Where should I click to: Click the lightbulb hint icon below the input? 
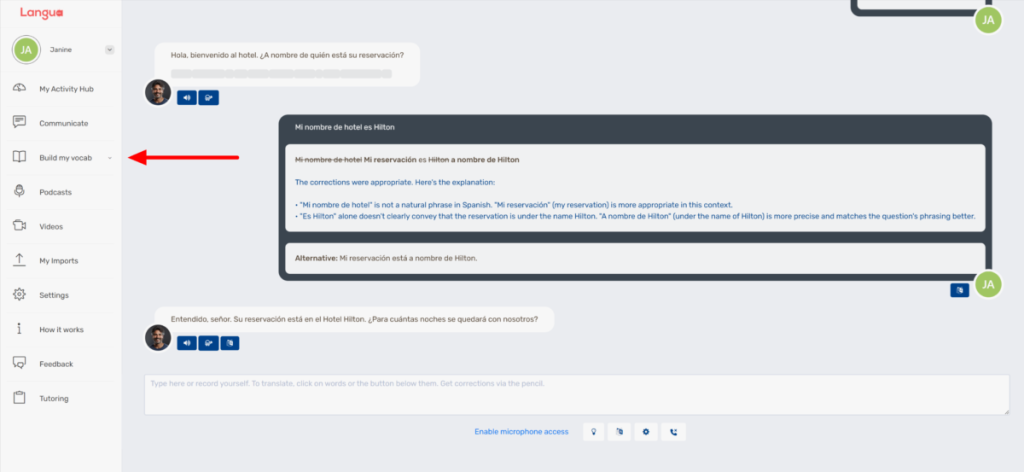[594, 432]
